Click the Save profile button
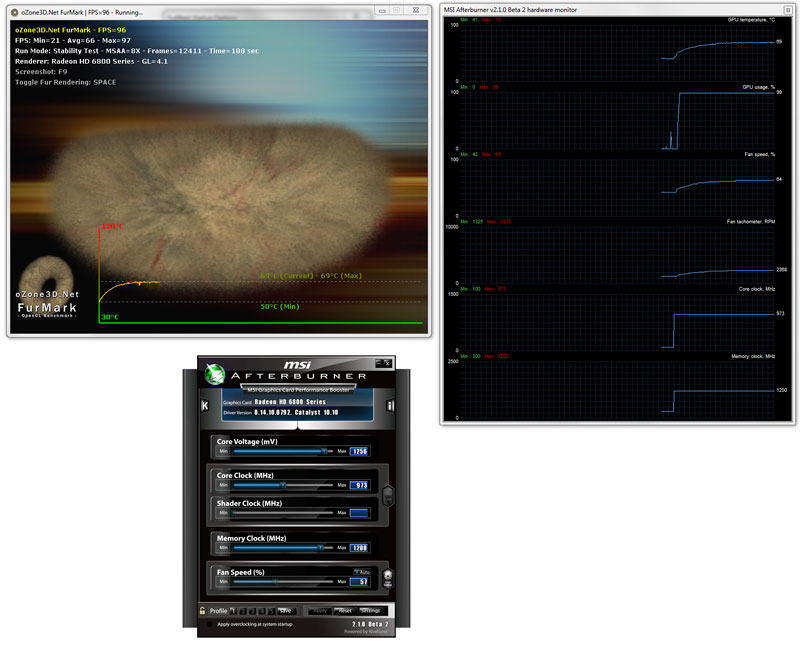 click(285, 610)
